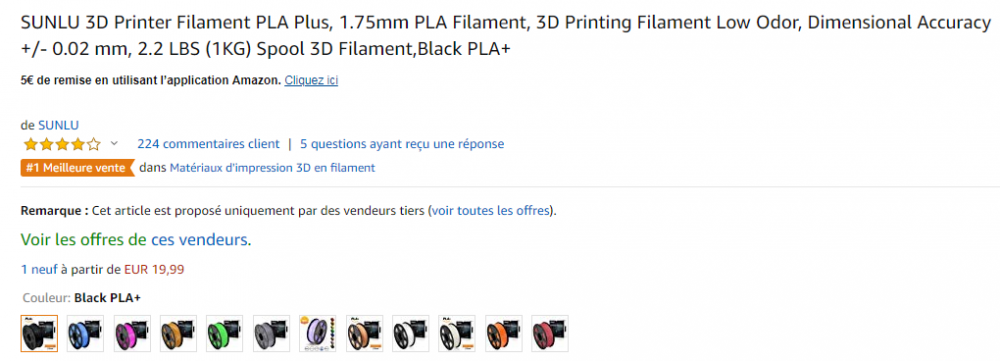Image resolution: width=1000 pixels, height=361 pixels.
Task: Expand the star rating breakdown arrow
Action: (114, 144)
